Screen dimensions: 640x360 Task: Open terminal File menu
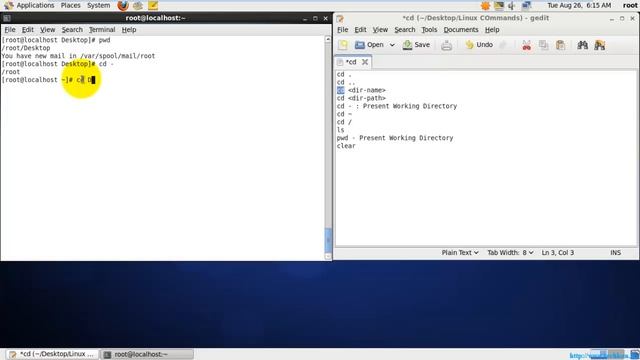pos(10,30)
